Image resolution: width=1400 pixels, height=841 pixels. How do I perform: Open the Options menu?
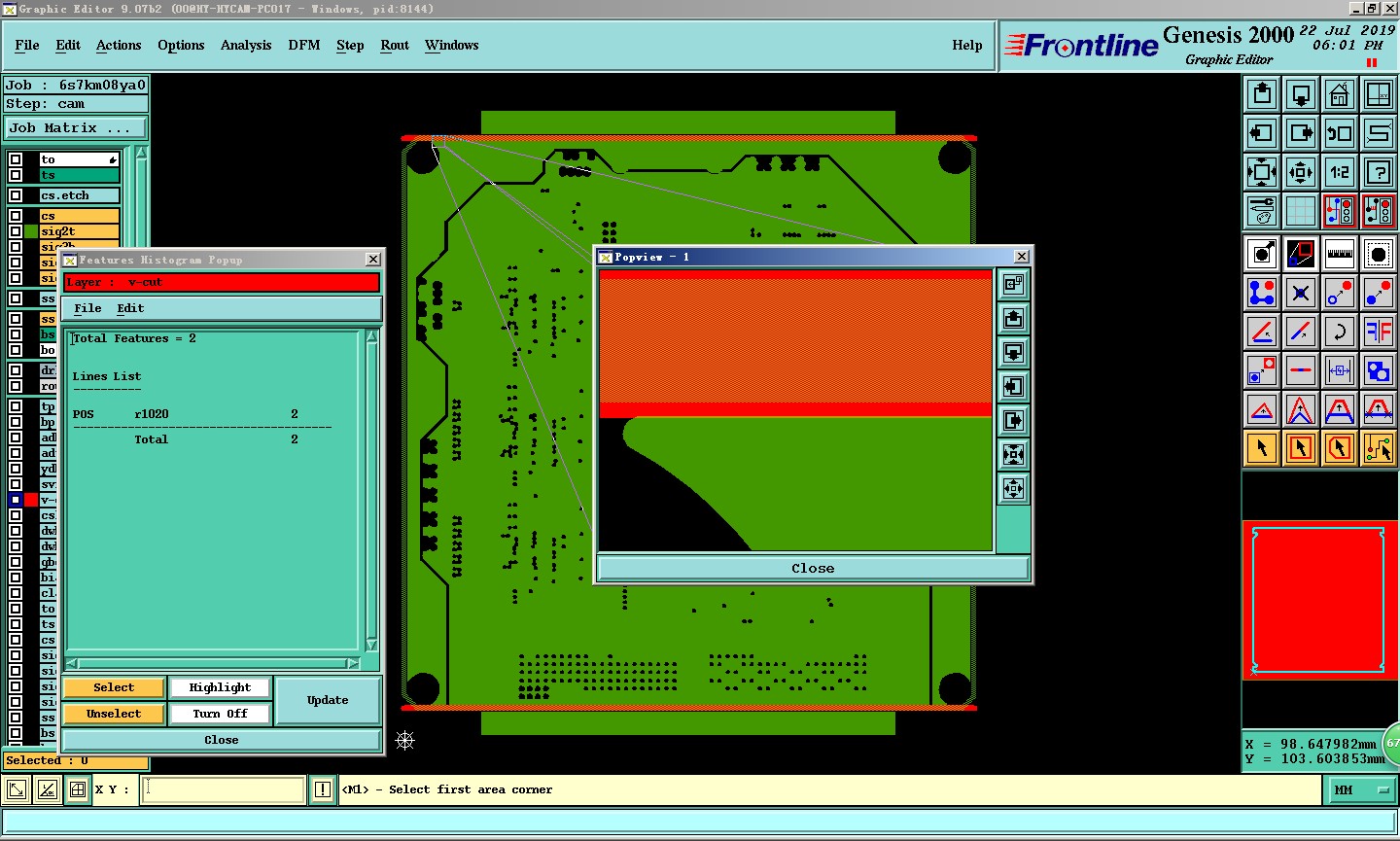pos(181,45)
